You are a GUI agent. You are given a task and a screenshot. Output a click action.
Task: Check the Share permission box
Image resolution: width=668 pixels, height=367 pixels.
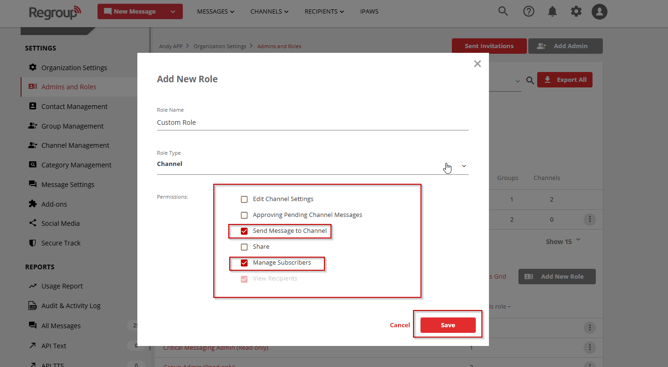click(244, 247)
